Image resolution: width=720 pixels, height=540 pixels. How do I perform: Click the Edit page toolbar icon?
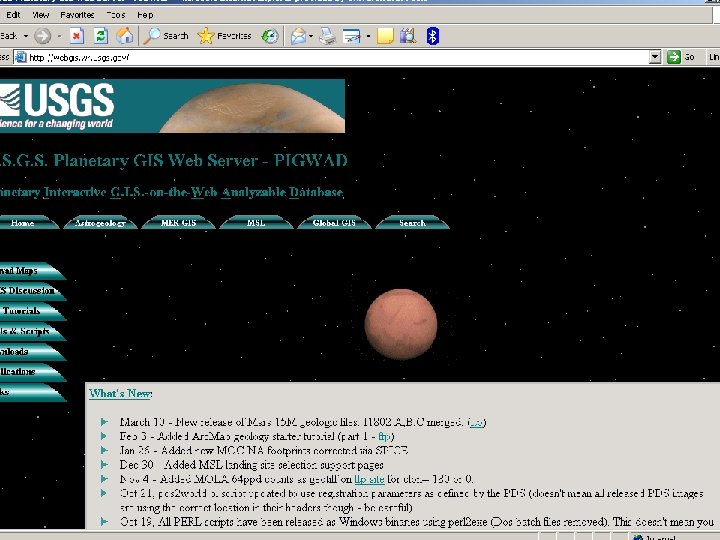point(352,36)
